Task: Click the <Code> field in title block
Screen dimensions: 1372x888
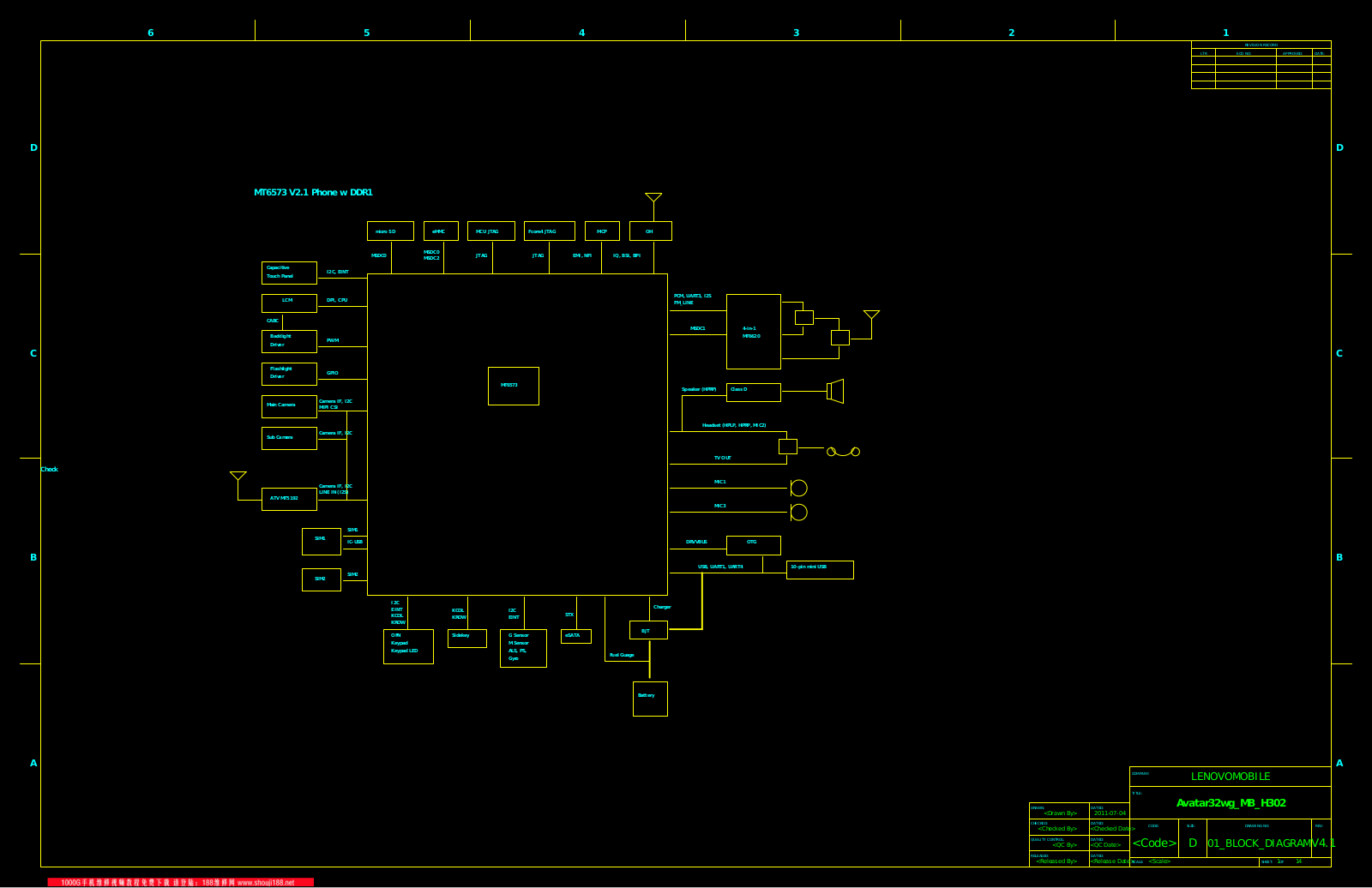Action: click(1154, 843)
